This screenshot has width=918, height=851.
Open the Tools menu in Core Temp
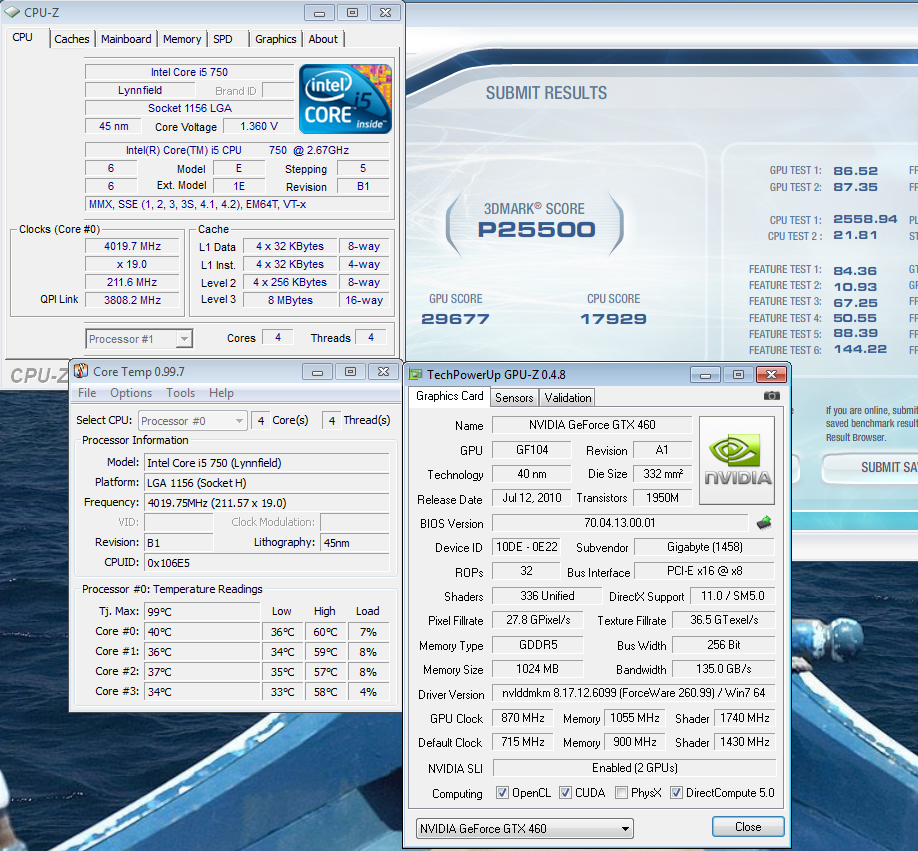click(x=180, y=393)
